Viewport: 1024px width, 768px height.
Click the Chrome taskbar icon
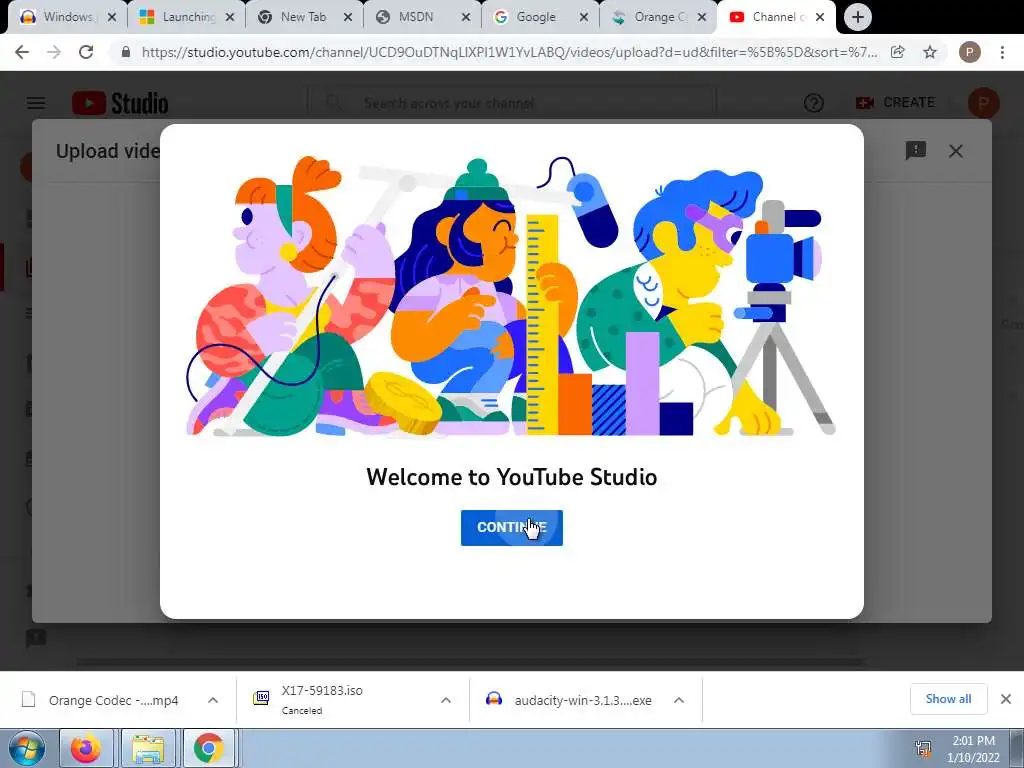(x=208, y=748)
